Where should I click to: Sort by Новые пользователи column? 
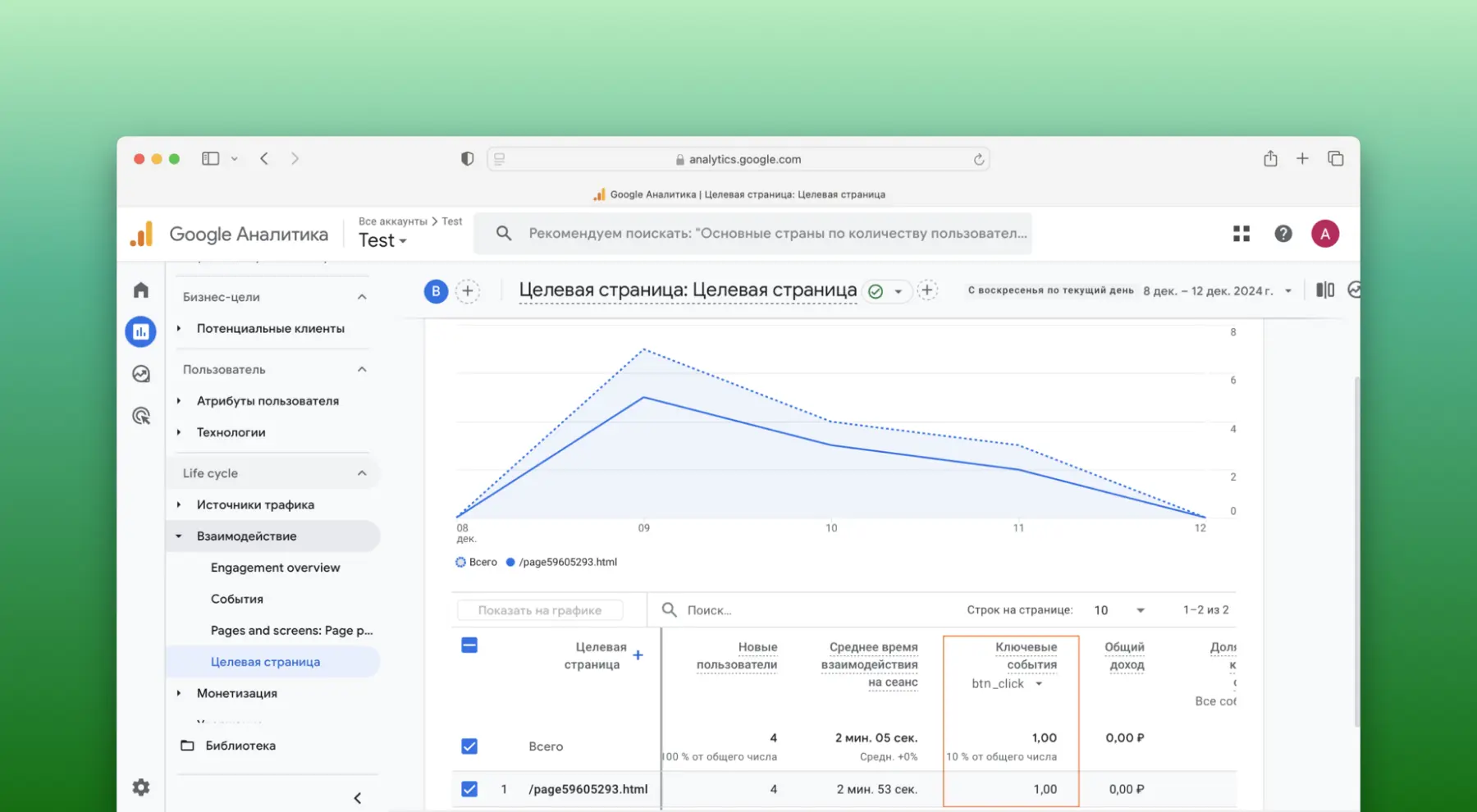tap(737, 656)
